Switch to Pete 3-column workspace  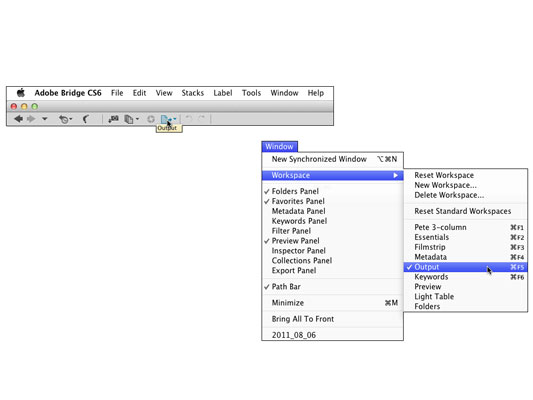466,227
